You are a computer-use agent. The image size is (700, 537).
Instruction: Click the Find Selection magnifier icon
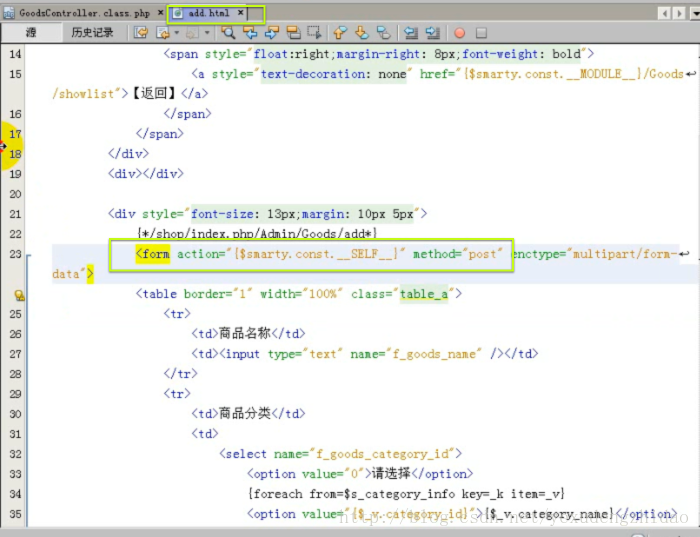(228, 33)
